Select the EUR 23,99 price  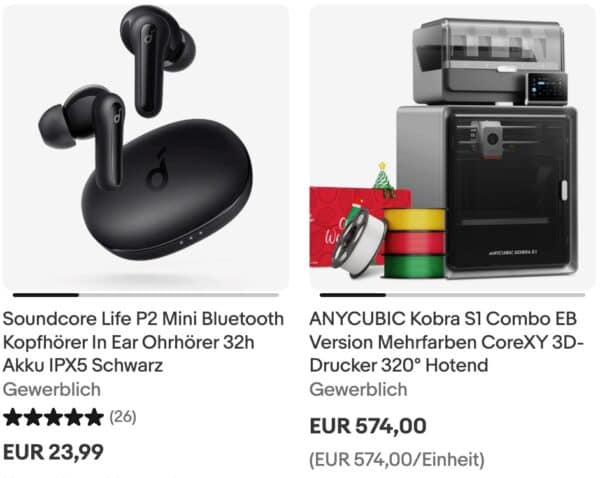pos(53,452)
